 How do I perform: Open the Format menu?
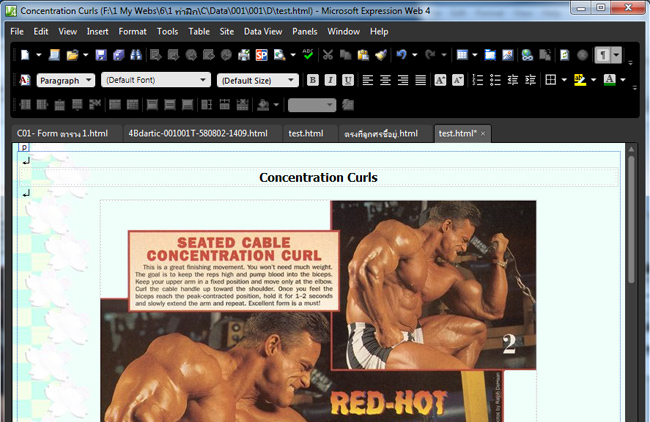point(132,31)
